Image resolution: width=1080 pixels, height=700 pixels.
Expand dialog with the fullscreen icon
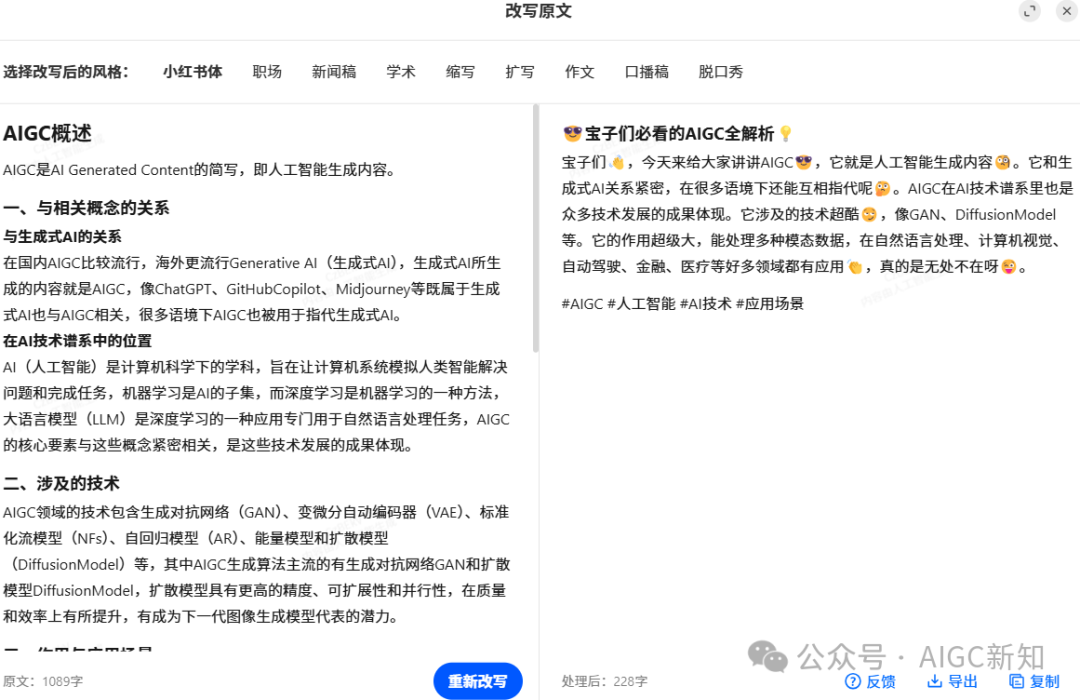(1030, 11)
